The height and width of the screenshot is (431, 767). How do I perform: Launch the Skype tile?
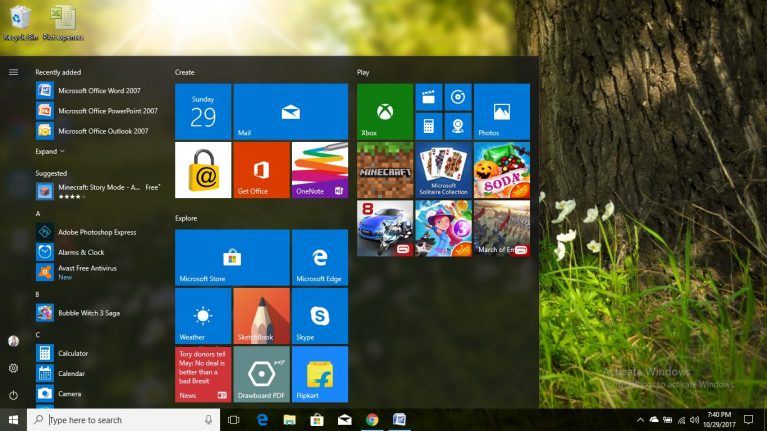320,316
